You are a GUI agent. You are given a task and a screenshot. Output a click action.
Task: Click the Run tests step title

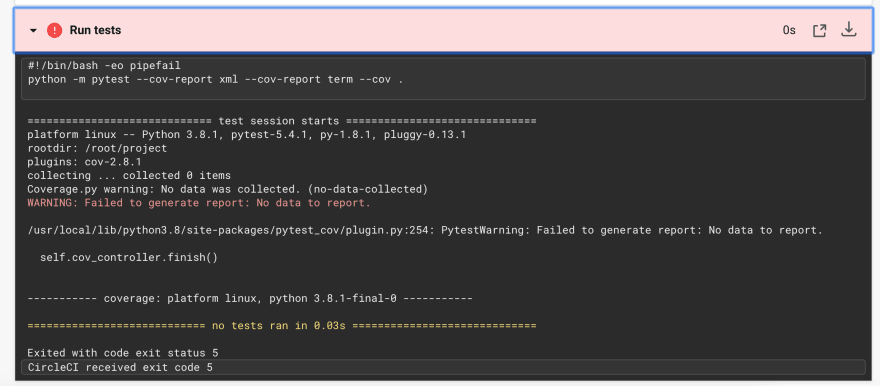coord(95,30)
